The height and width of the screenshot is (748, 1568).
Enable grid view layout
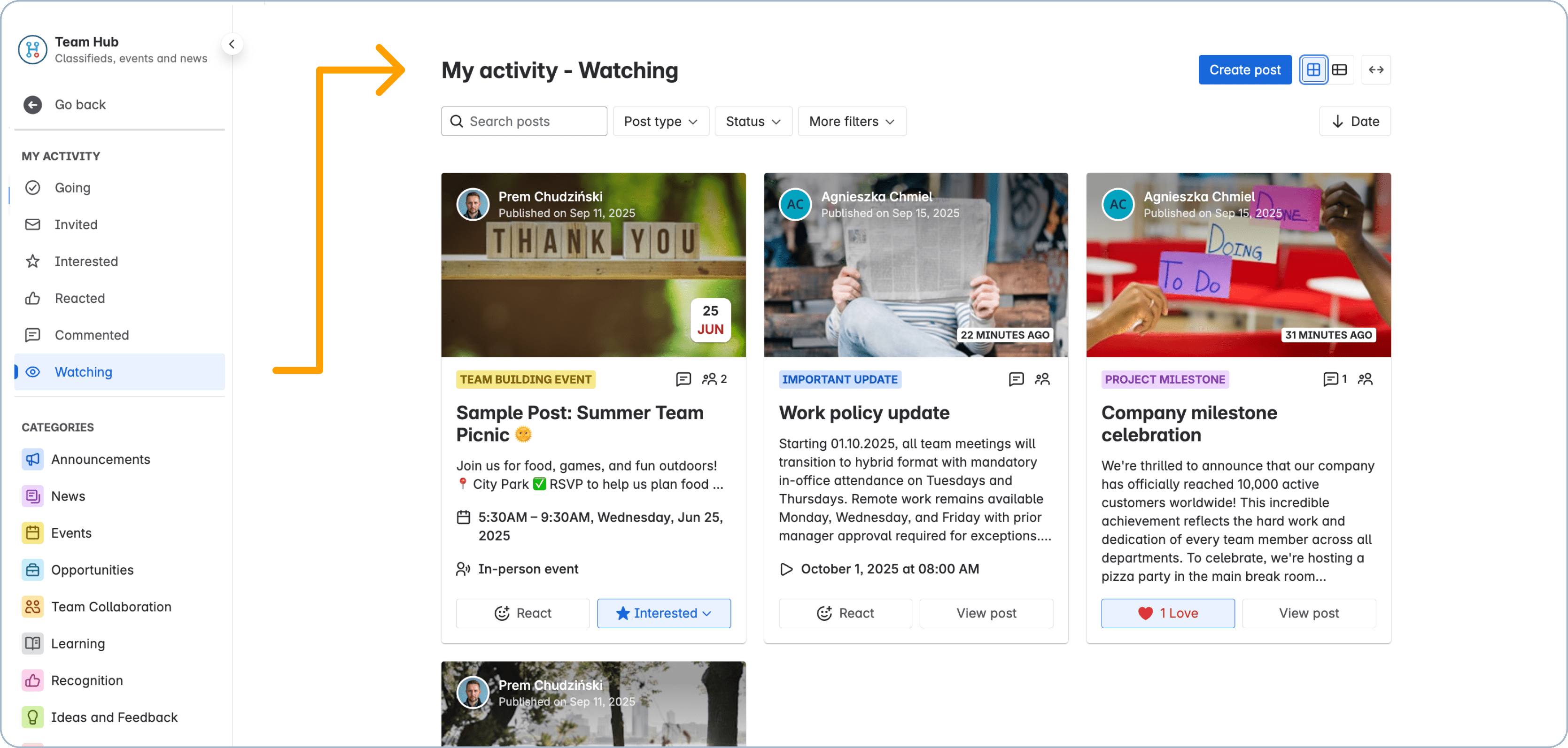[x=1313, y=69]
